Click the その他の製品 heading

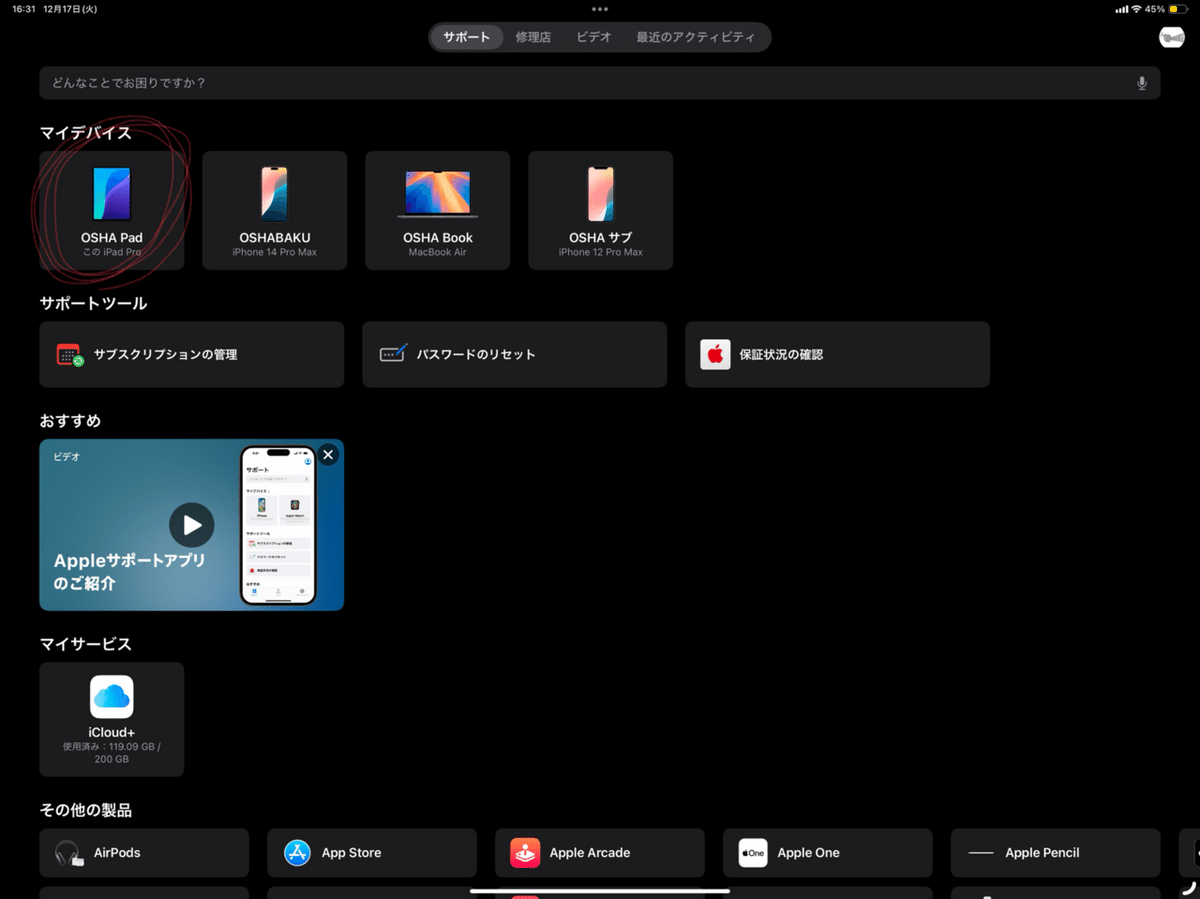86,810
